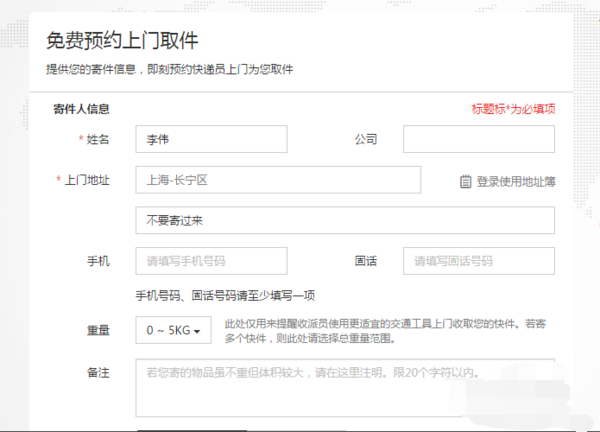The width and height of the screenshot is (600, 432).
Task: Click the 上门地址 field label
Action: click(x=87, y=180)
